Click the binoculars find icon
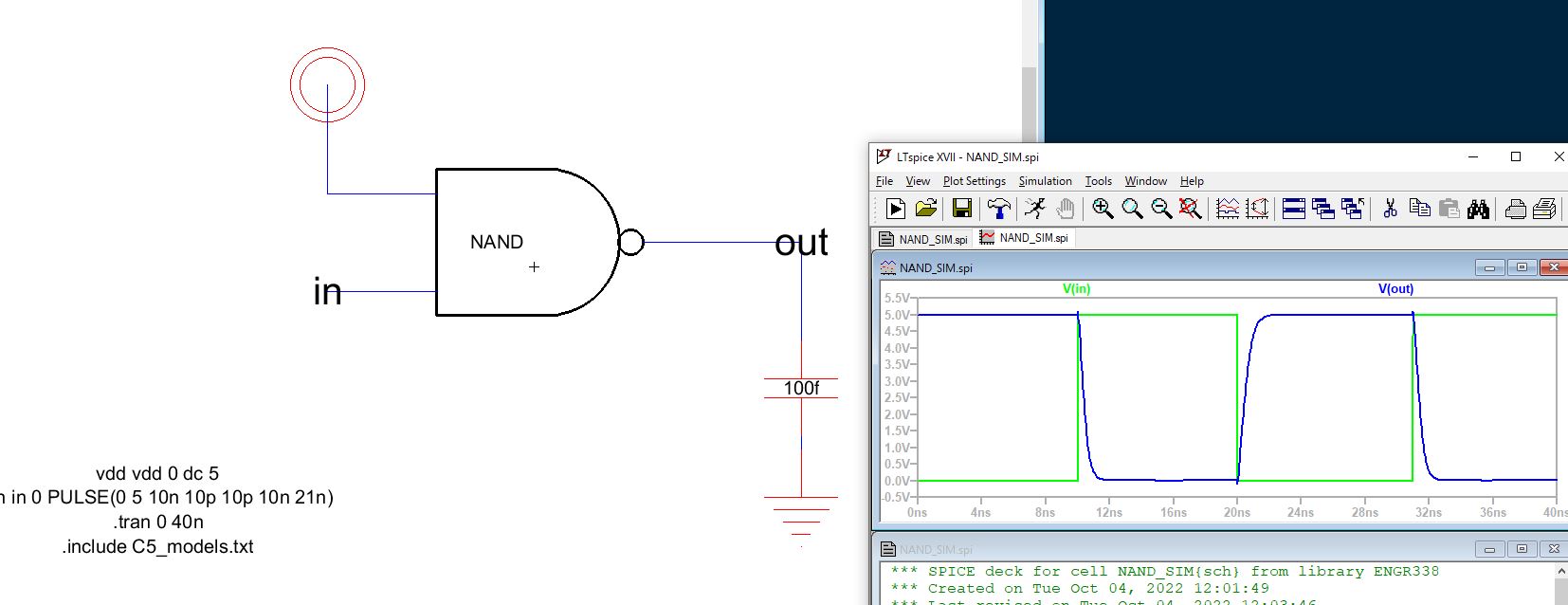Image resolution: width=1568 pixels, height=605 pixels. tap(1478, 209)
